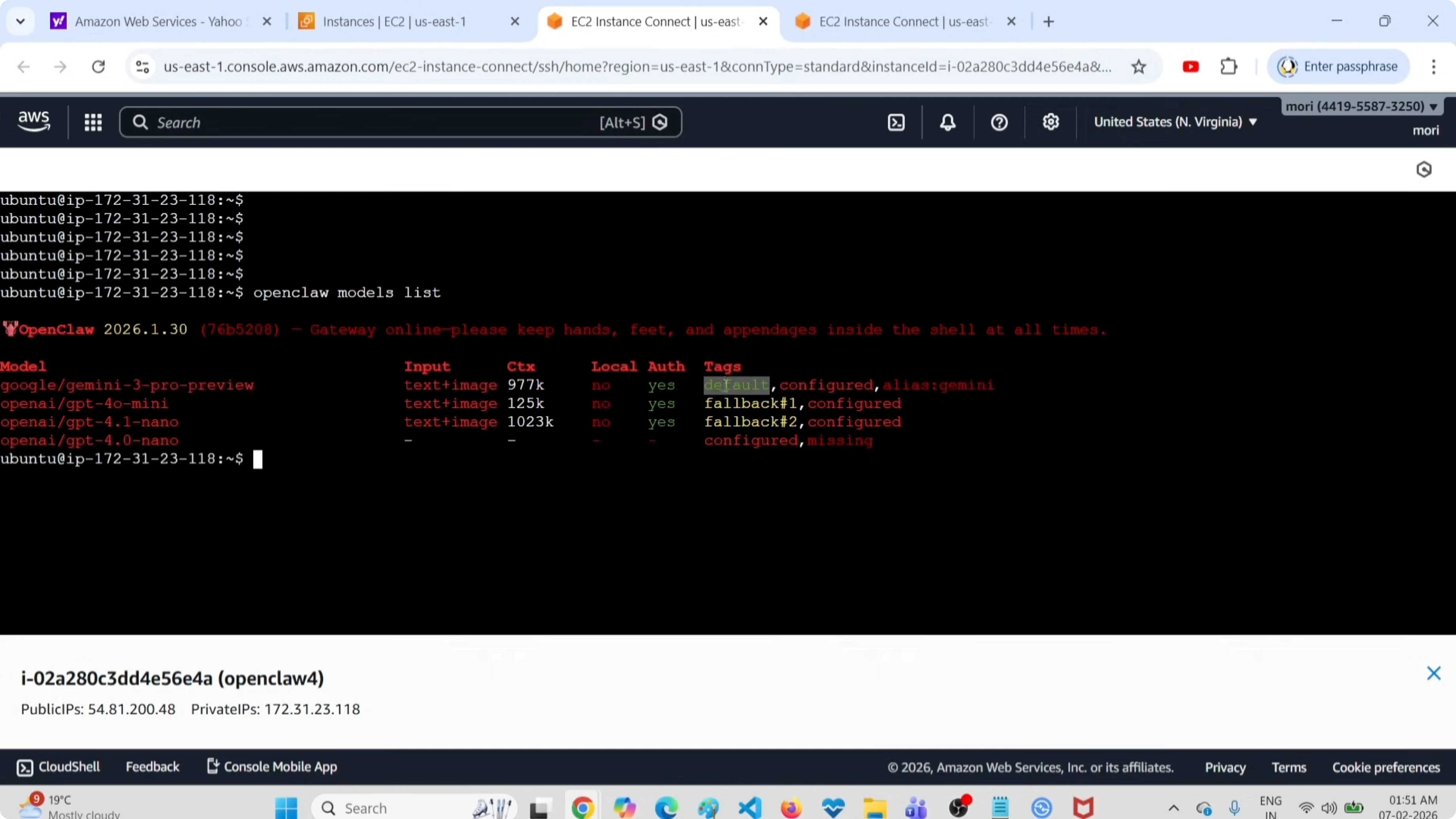
Task: Expand the mori account menu
Action: 1361,106
